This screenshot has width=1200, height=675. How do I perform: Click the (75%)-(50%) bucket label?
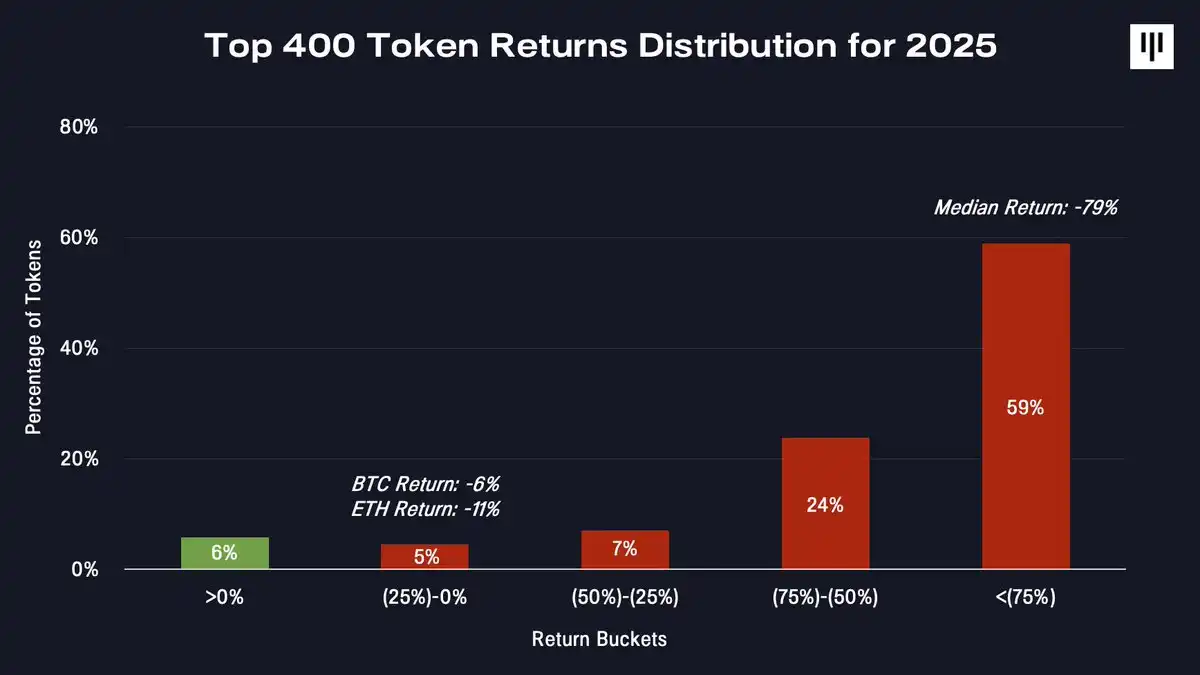click(825, 599)
